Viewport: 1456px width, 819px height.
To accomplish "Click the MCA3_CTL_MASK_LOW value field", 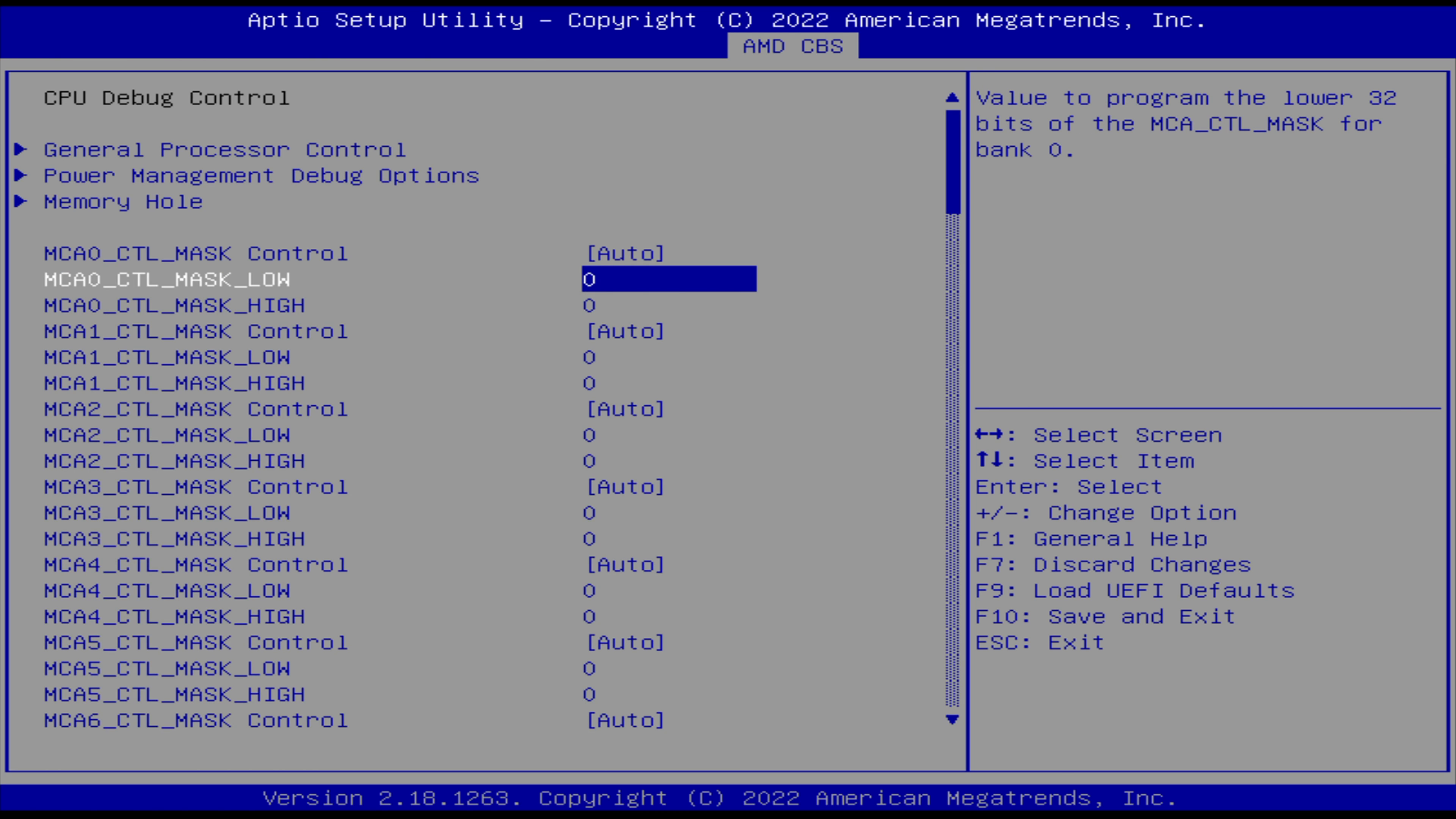I will point(589,513).
